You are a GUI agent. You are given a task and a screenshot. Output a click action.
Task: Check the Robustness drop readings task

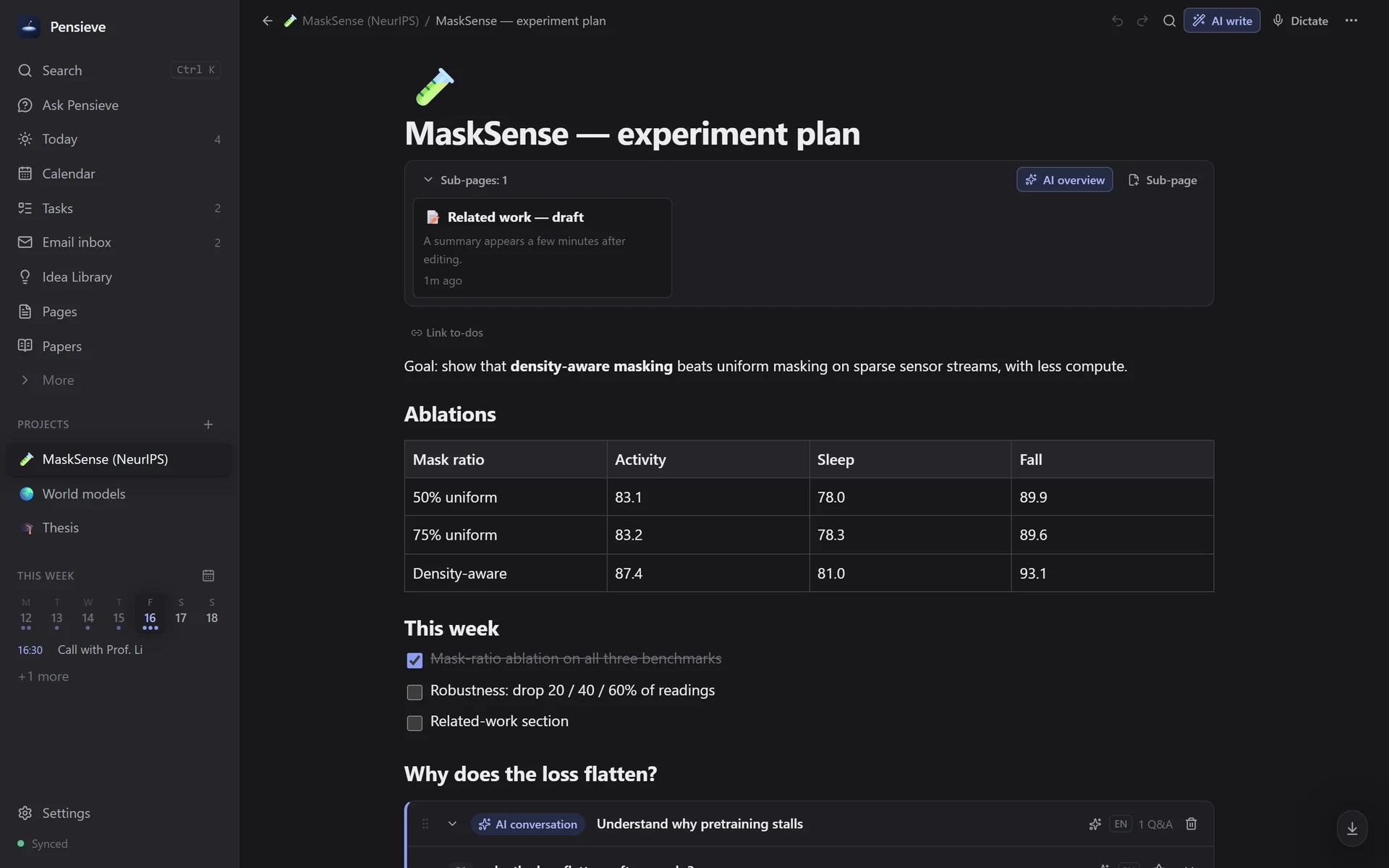click(x=415, y=692)
